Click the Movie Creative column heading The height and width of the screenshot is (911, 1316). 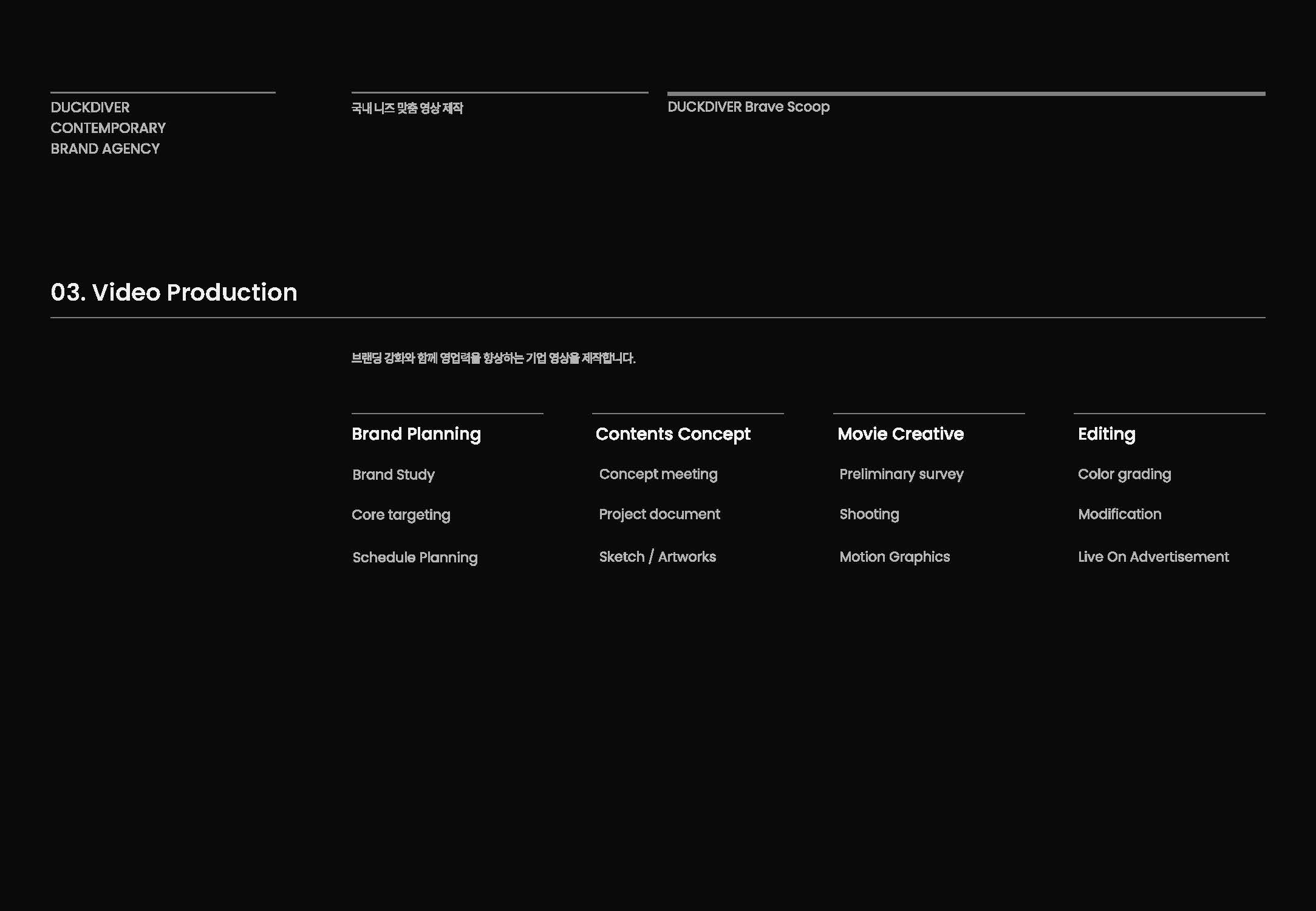tap(901, 434)
